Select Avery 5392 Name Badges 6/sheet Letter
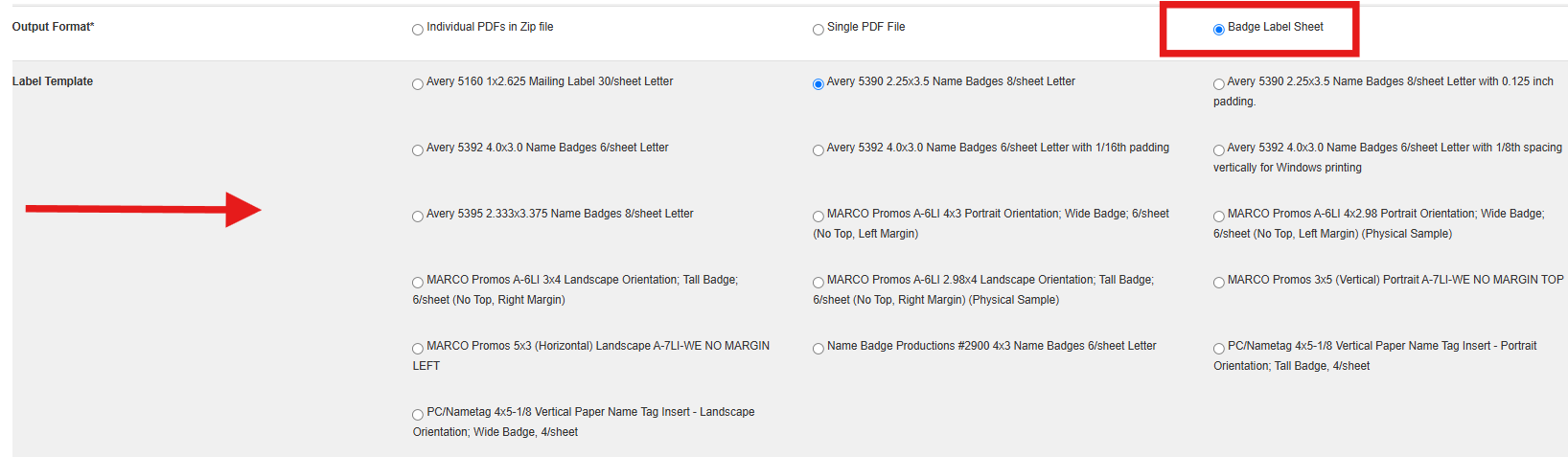Screen dimensions: 1568x457 pos(418,150)
